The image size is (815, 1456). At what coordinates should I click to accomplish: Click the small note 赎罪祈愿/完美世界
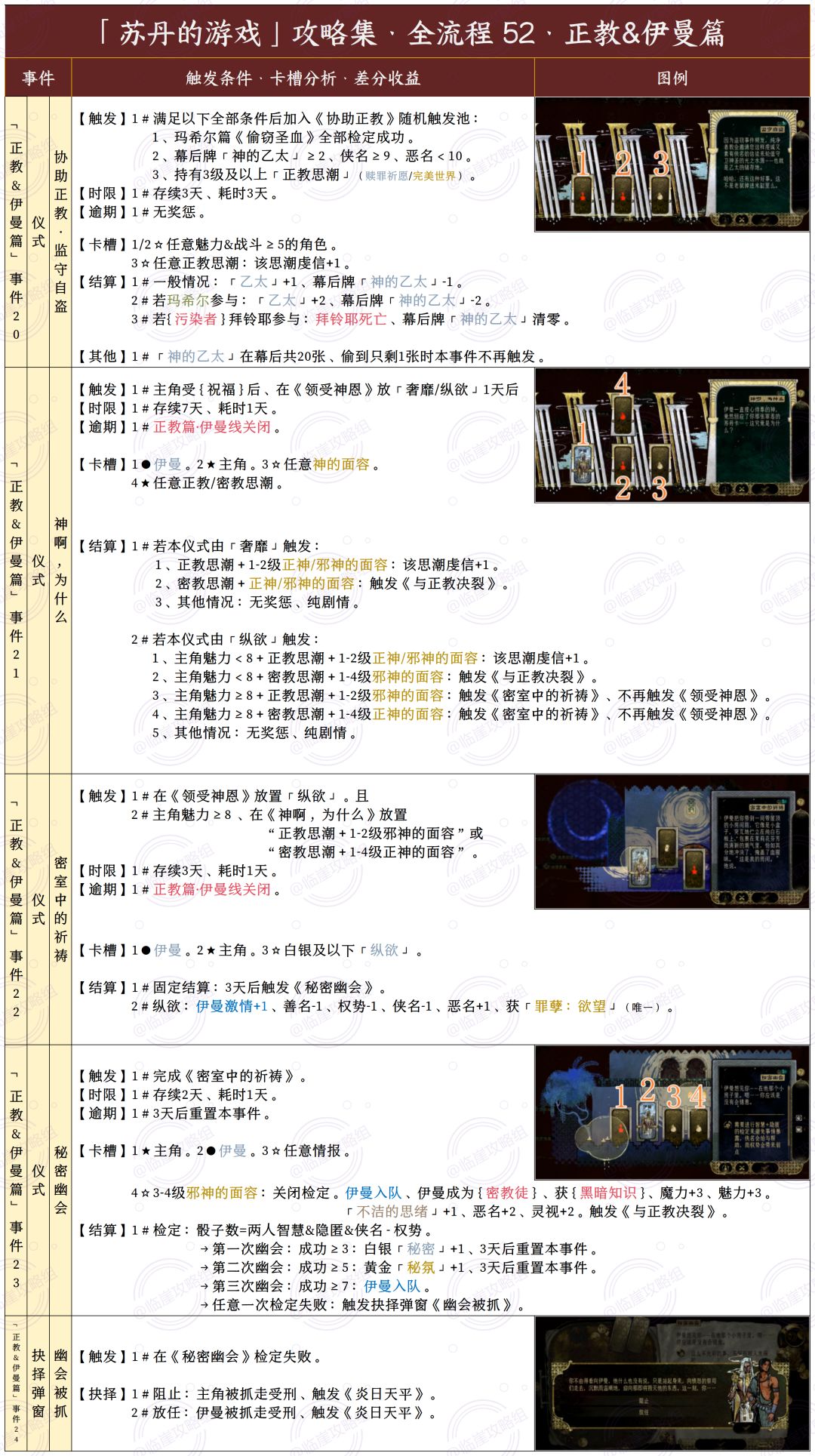[x=411, y=176]
